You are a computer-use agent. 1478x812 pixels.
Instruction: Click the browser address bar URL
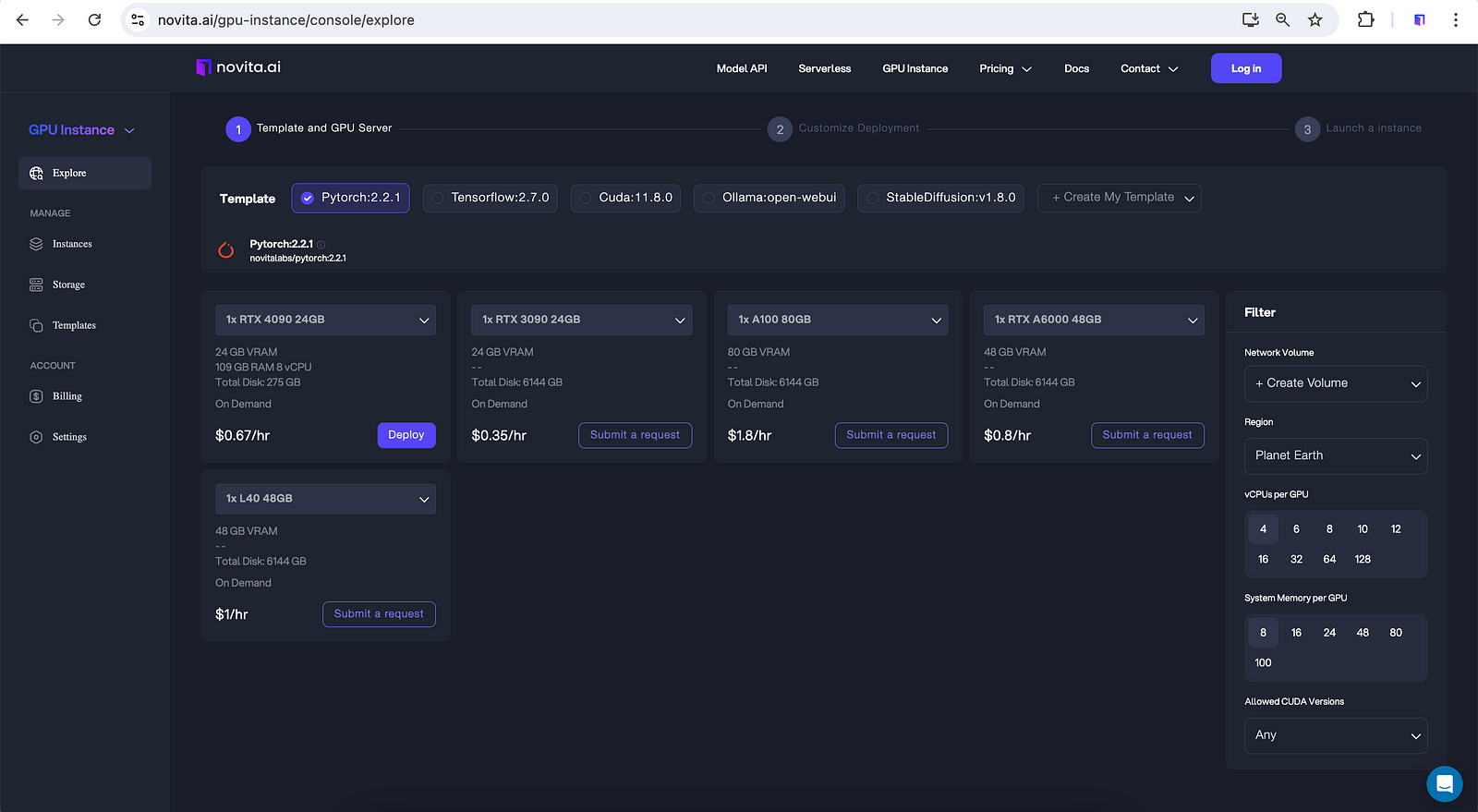point(286,19)
